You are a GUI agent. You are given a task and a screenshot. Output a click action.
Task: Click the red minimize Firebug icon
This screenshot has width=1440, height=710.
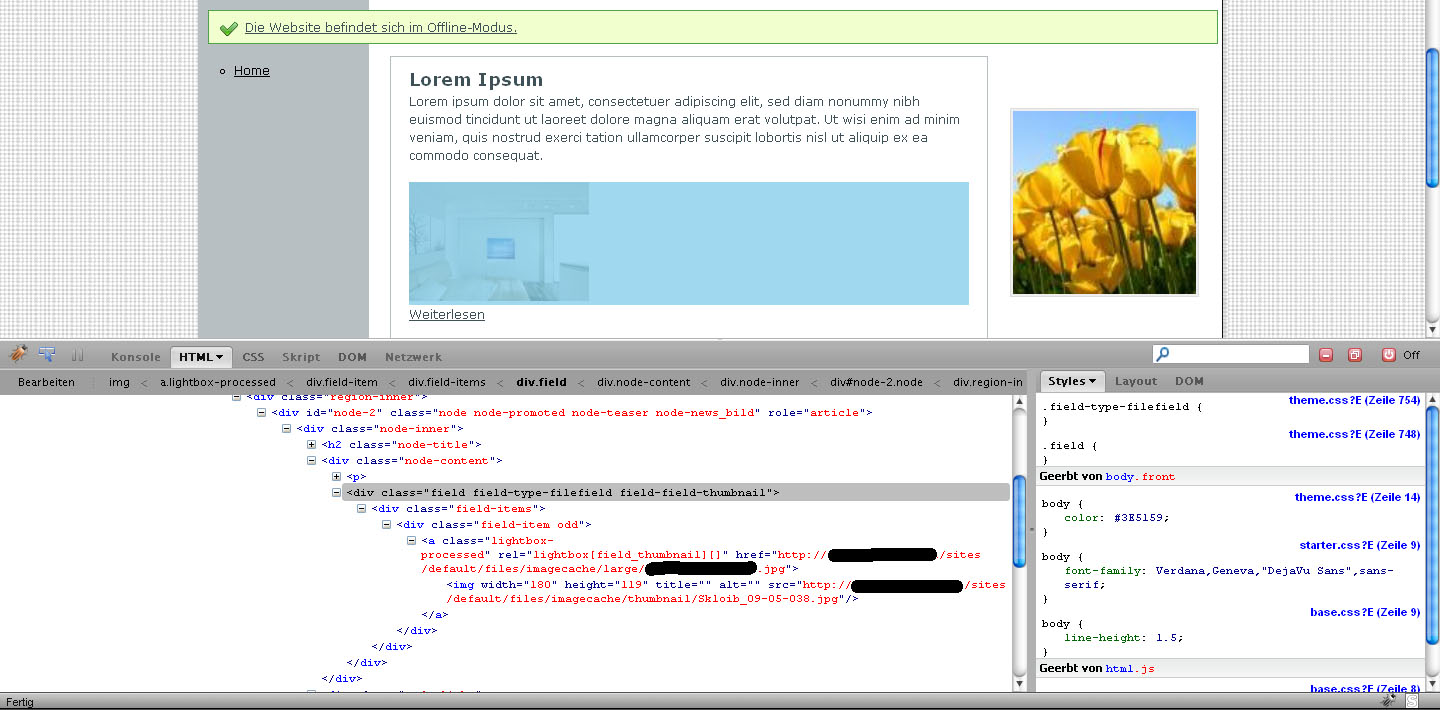pos(1326,355)
